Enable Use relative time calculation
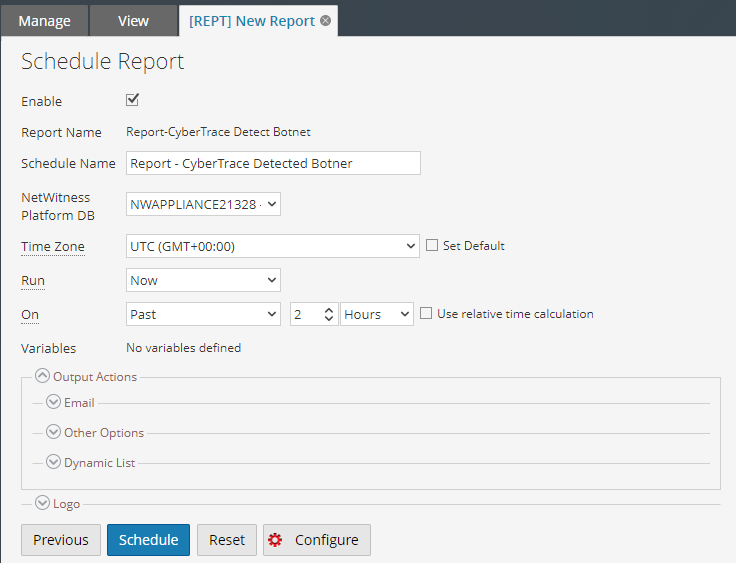The width and height of the screenshot is (736, 563). click(426, 314)
